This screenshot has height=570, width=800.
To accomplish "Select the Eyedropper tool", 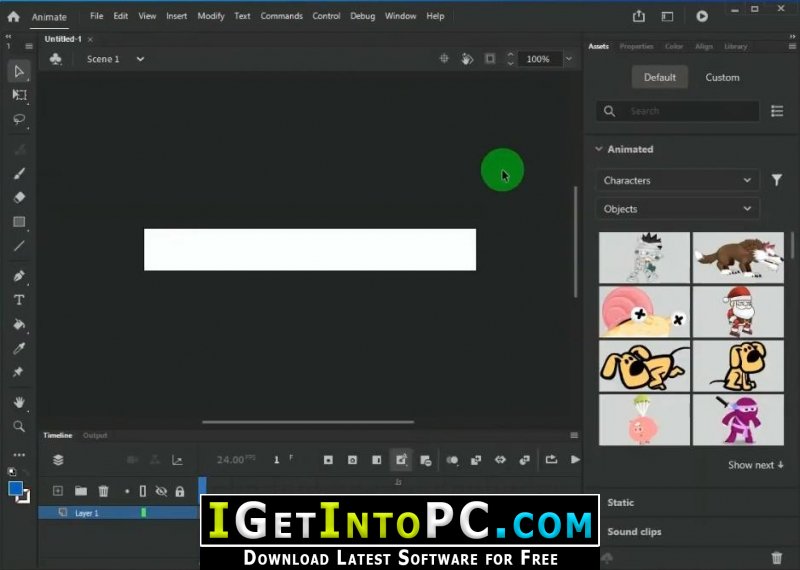I will [x=19, y=349].
